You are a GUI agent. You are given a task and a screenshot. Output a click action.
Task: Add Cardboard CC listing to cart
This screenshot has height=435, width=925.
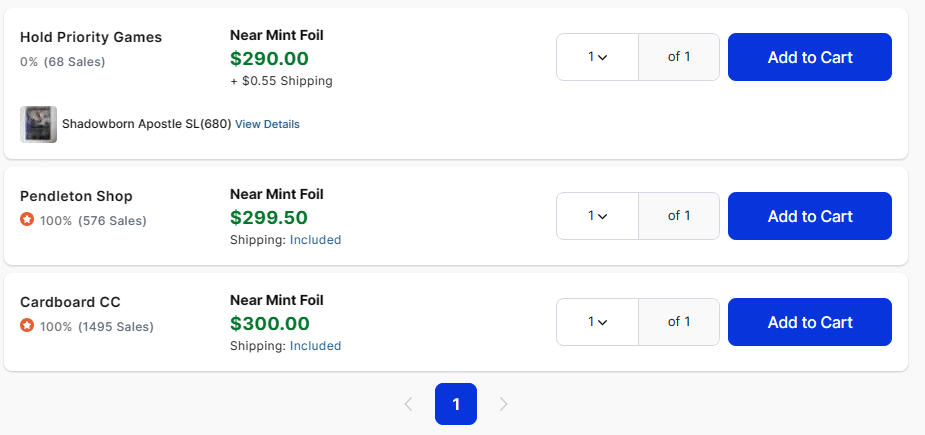(x=809, y=322)
